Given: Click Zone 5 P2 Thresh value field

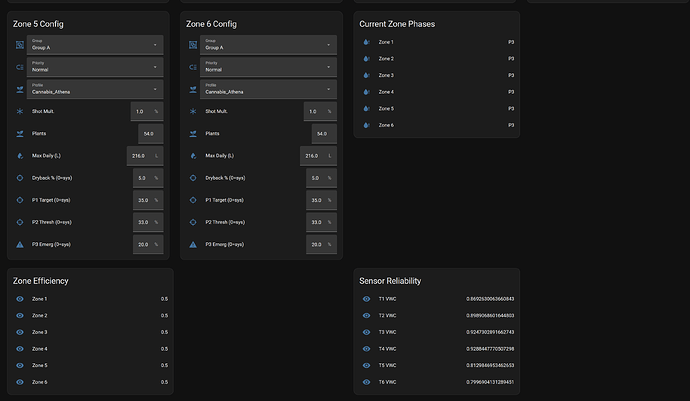Looking at the screenshot, I should click(x=148, y=222).
